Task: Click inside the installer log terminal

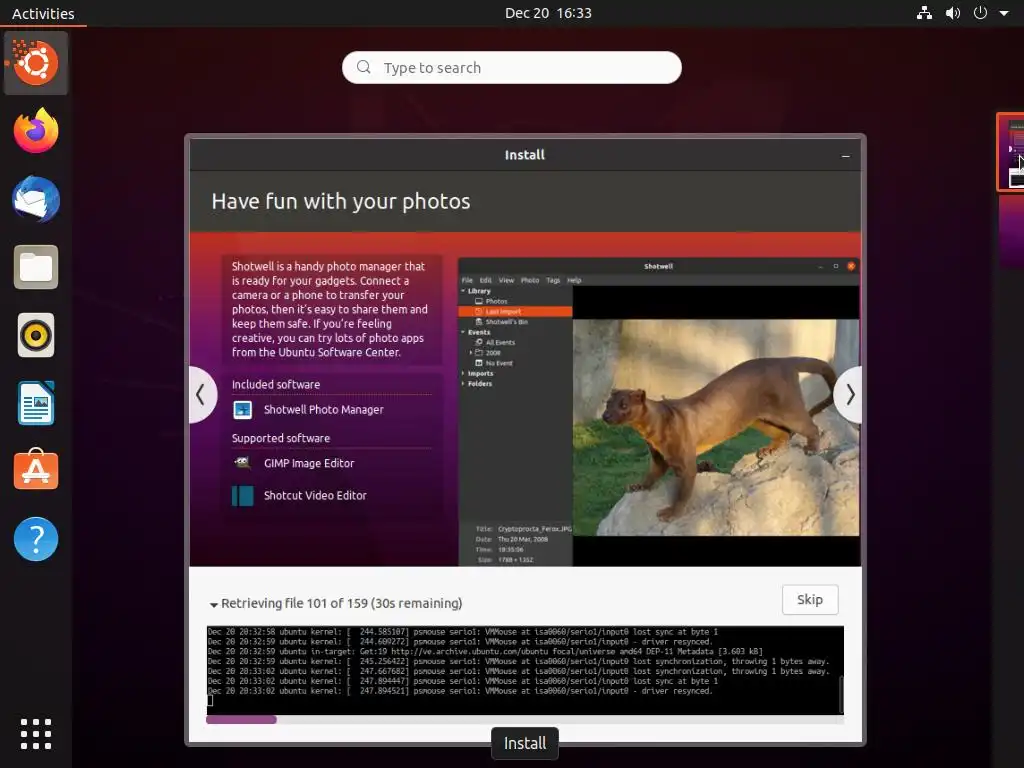Action: click(x=522, y=670)
